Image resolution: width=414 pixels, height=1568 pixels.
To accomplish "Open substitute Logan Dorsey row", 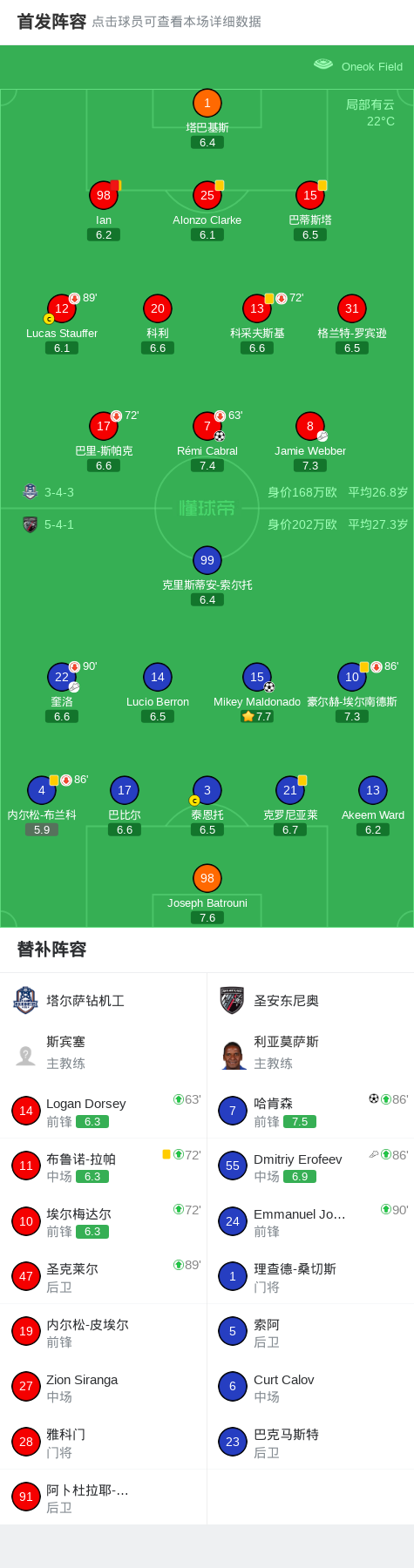I will 104,1111.
